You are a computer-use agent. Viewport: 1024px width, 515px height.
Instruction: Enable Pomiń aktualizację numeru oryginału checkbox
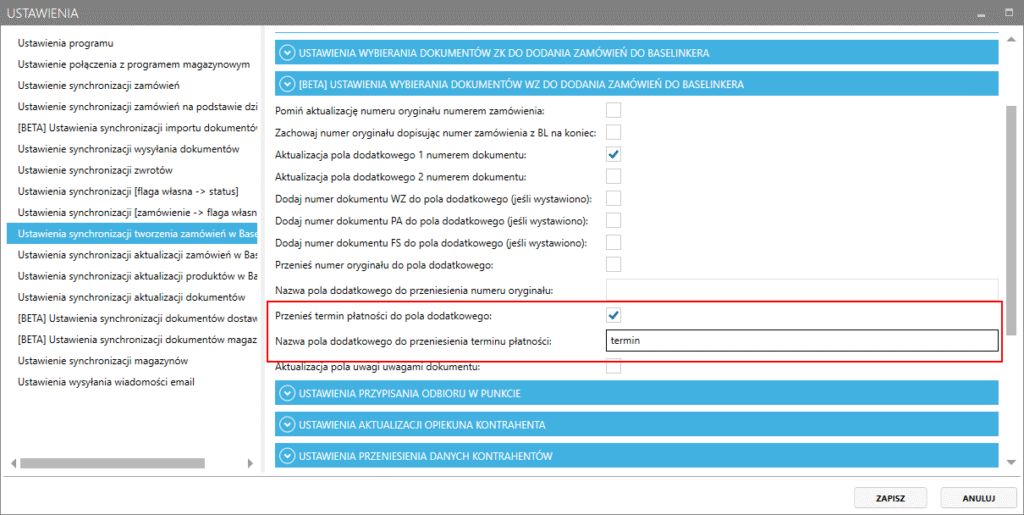click(x=614, y=109)
